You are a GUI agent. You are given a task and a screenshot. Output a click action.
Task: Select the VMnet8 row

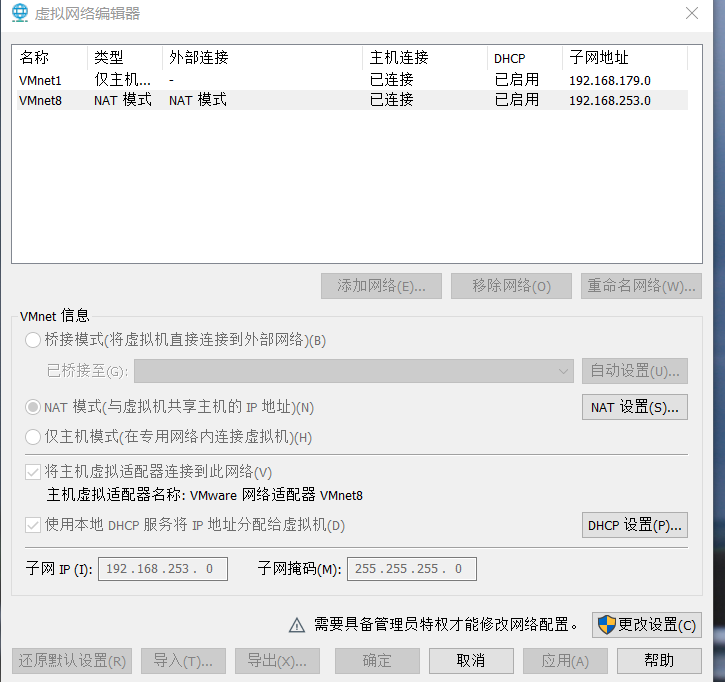pyautogui.click(x=352, y=100)
